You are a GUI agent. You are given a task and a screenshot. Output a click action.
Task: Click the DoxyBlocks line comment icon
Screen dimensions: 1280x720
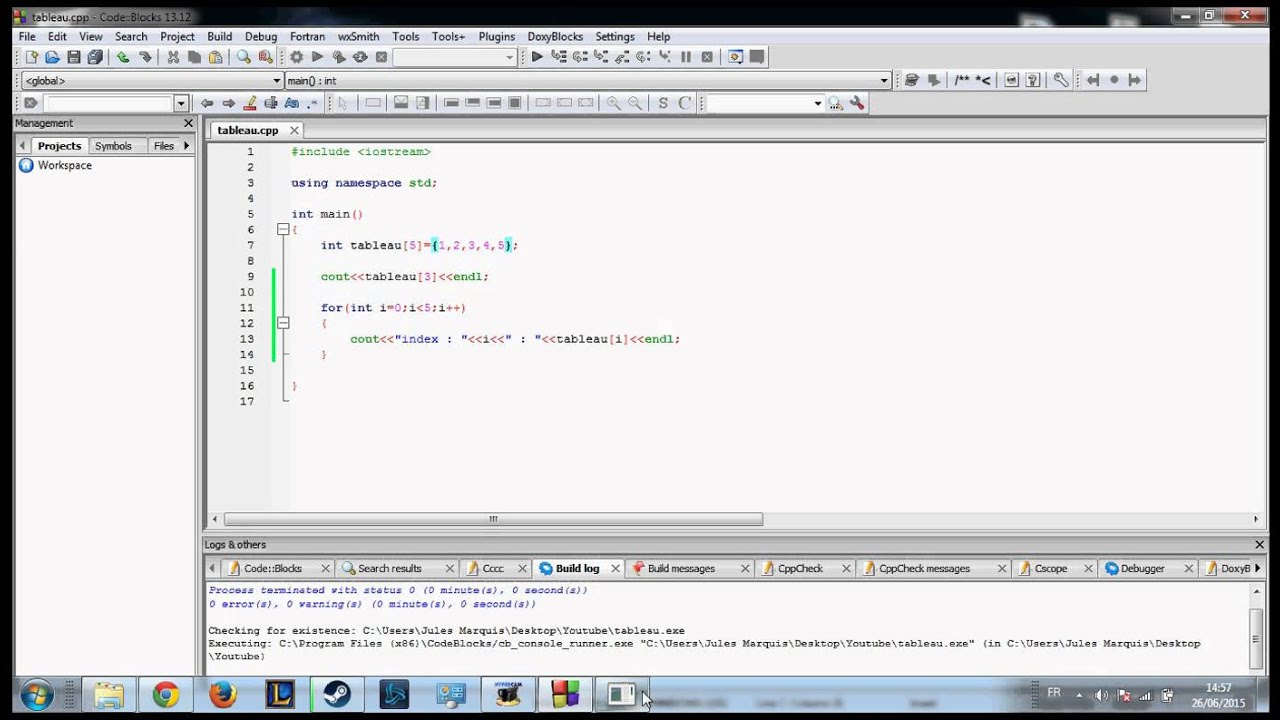983,80
